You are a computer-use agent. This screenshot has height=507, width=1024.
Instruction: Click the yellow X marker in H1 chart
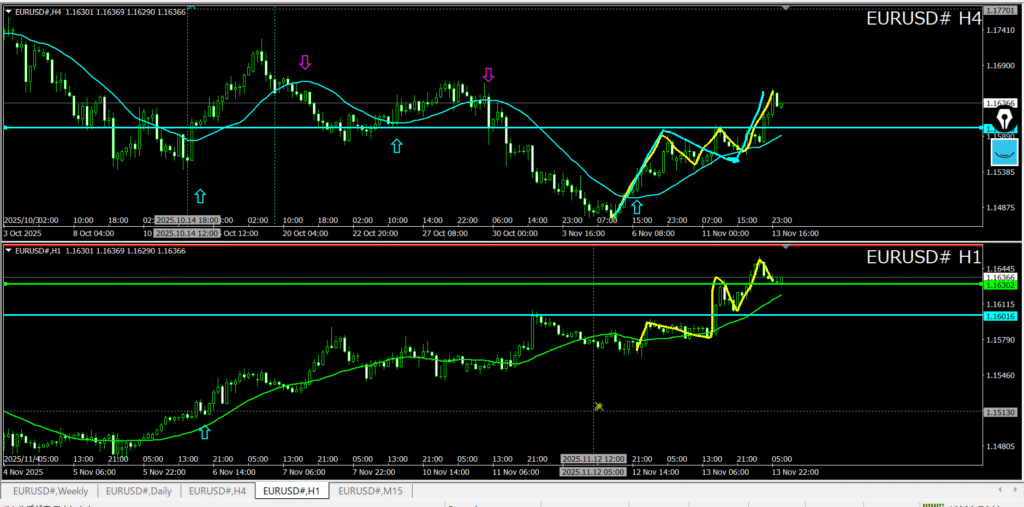[x=598, y=406]
